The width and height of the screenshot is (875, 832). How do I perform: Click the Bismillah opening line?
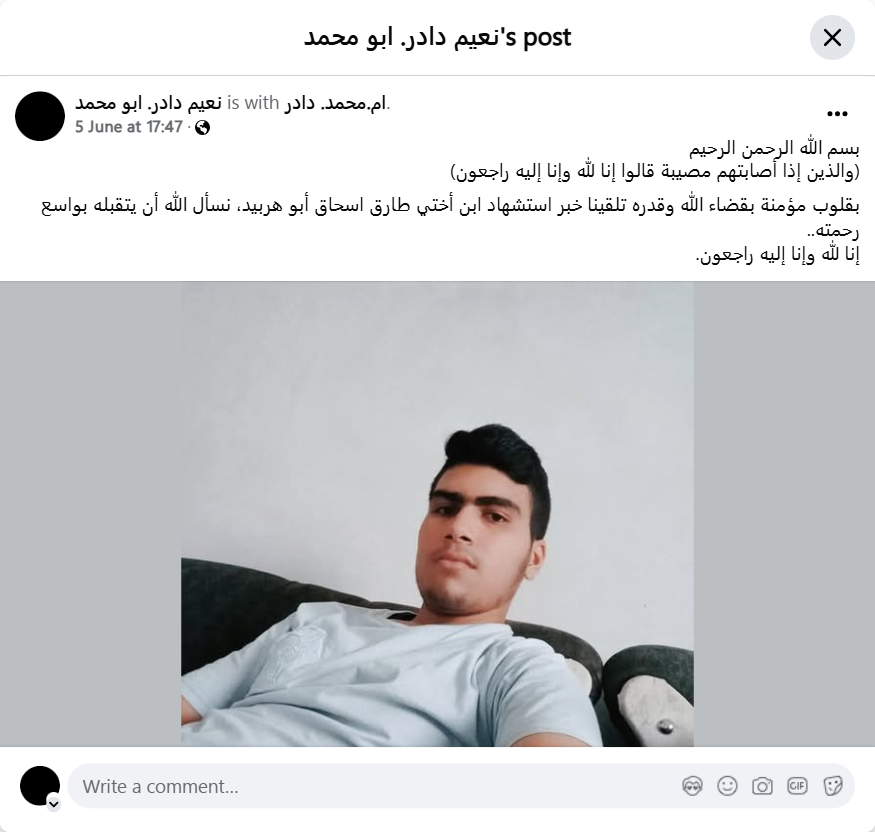click(774, 149)
